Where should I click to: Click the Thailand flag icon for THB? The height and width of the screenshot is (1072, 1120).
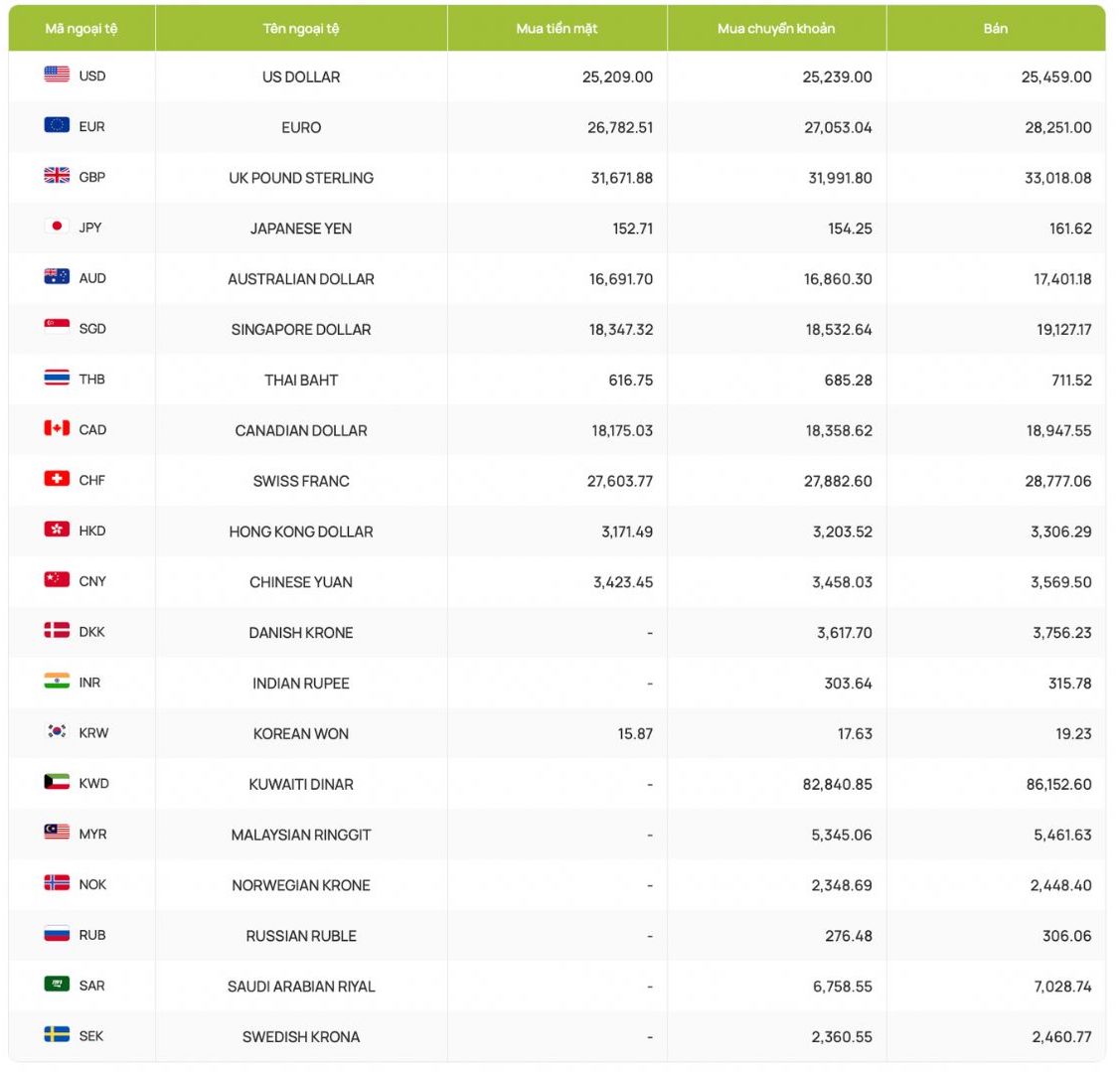point(58,378)
